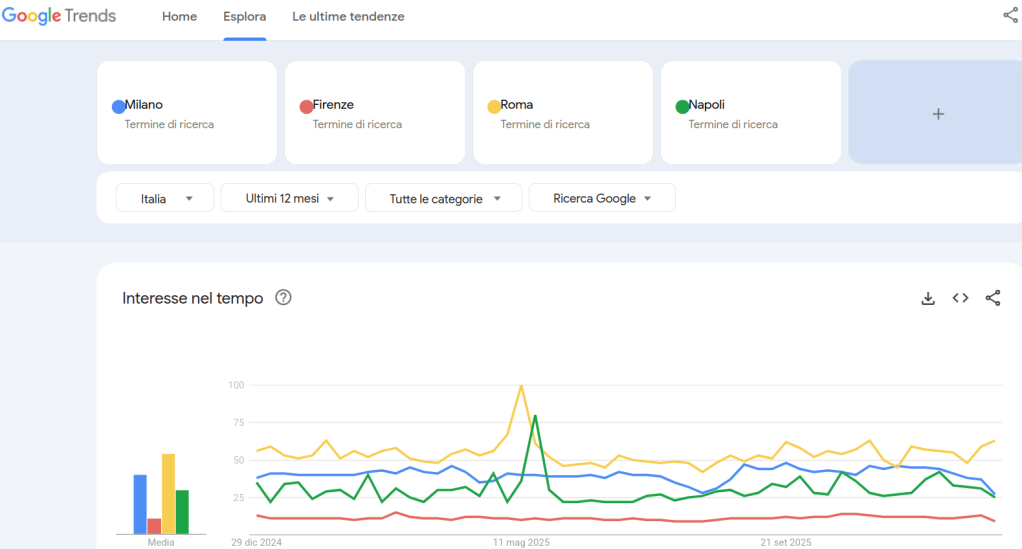Open the embed code icon for chart
1022x549 pixels.
coord(960,298)
